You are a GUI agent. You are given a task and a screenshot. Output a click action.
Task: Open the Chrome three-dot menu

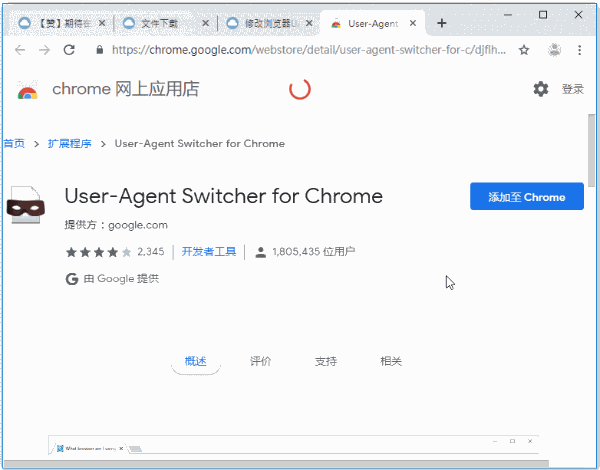(579, 50)
